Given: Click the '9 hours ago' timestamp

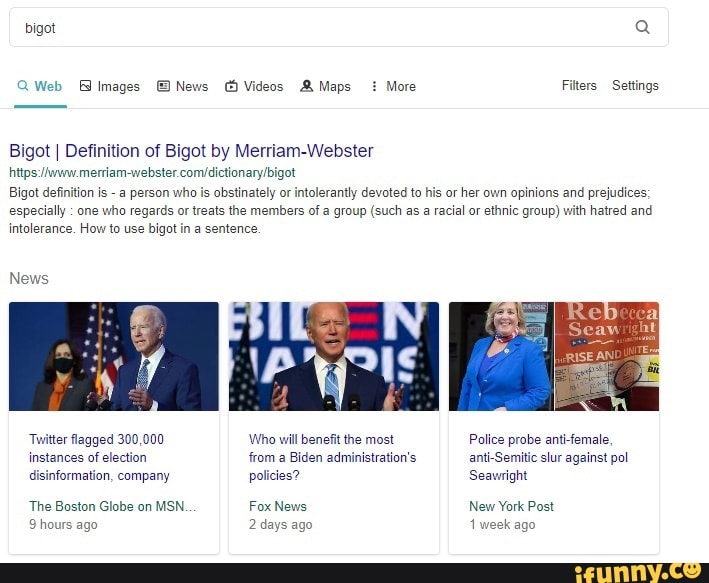Looking at the screenshot, I should click(63, 525).
